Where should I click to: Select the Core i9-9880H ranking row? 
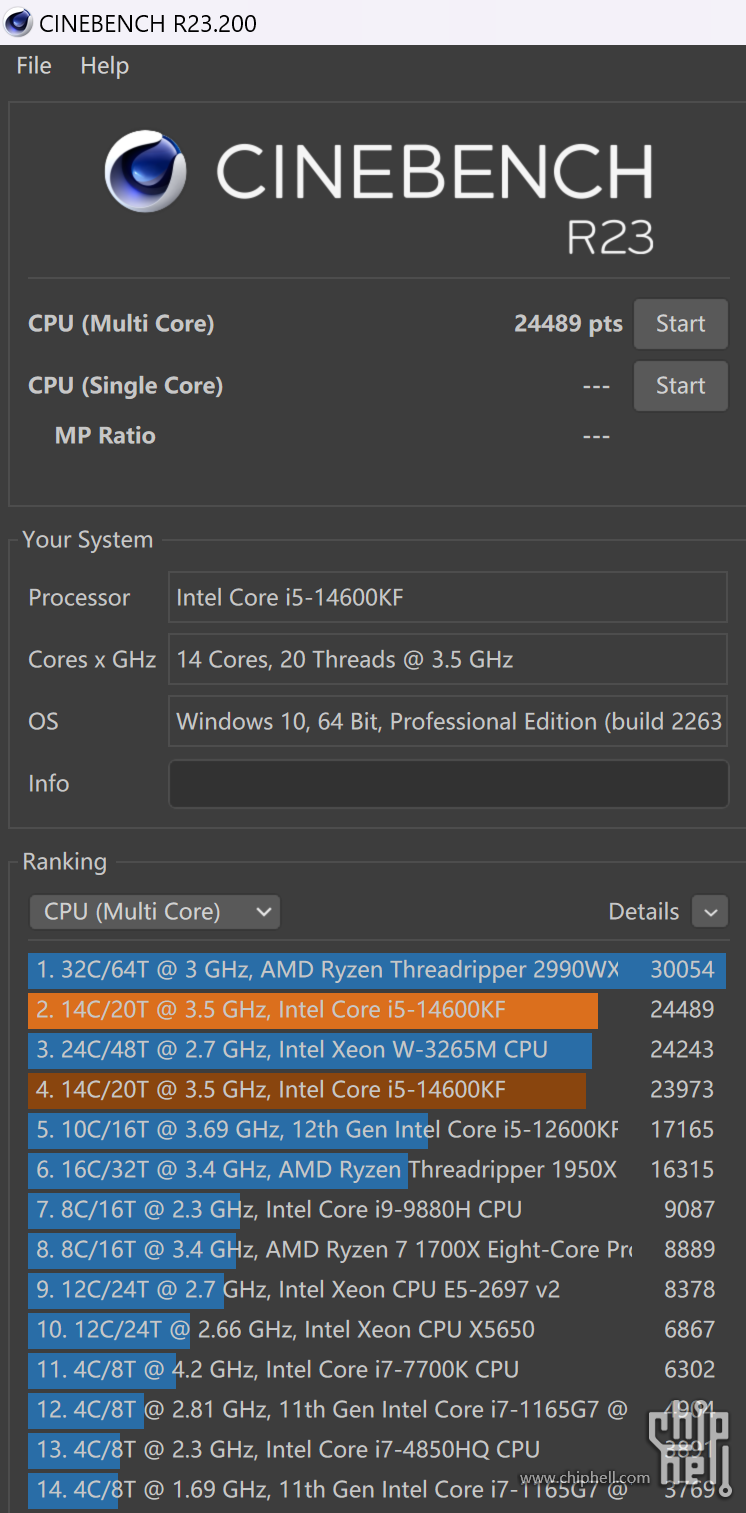pos(377,1210)
